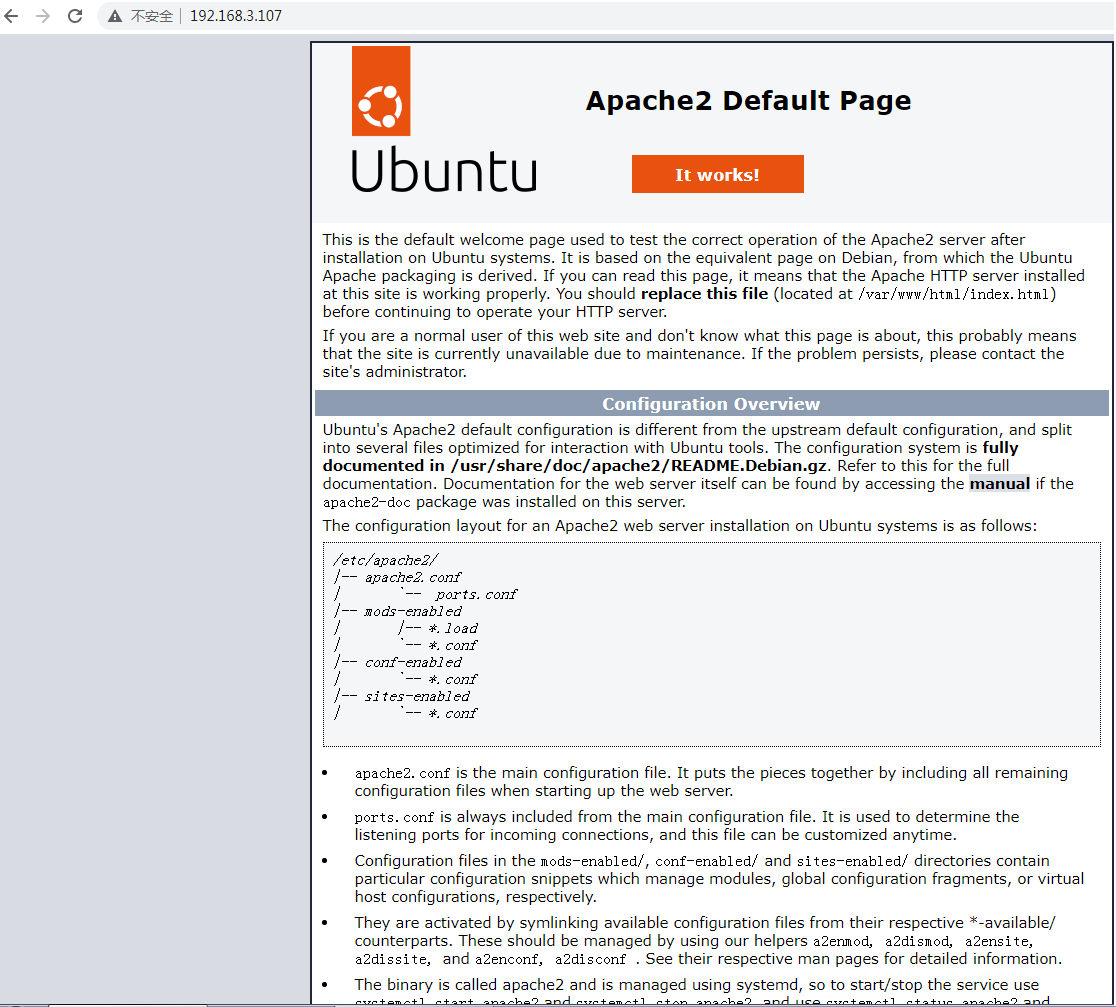Click "*.load" in the config layout tree
This screenshot has width=1116, height=1007.
[x=453, y=628]
